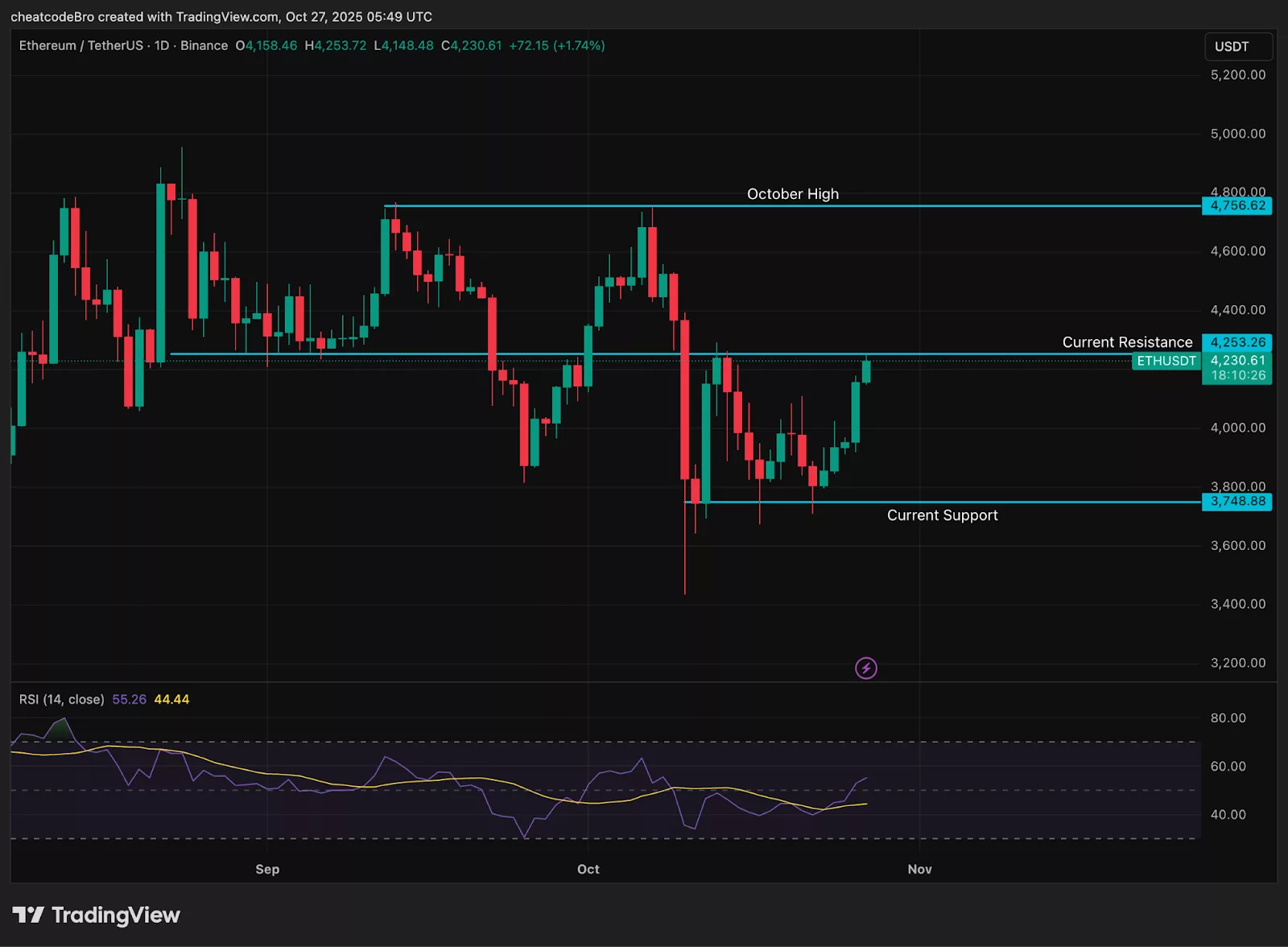Open the RSI (14, close) indicator settings
The image size is (1288, 947).
[x=62, y=700]
